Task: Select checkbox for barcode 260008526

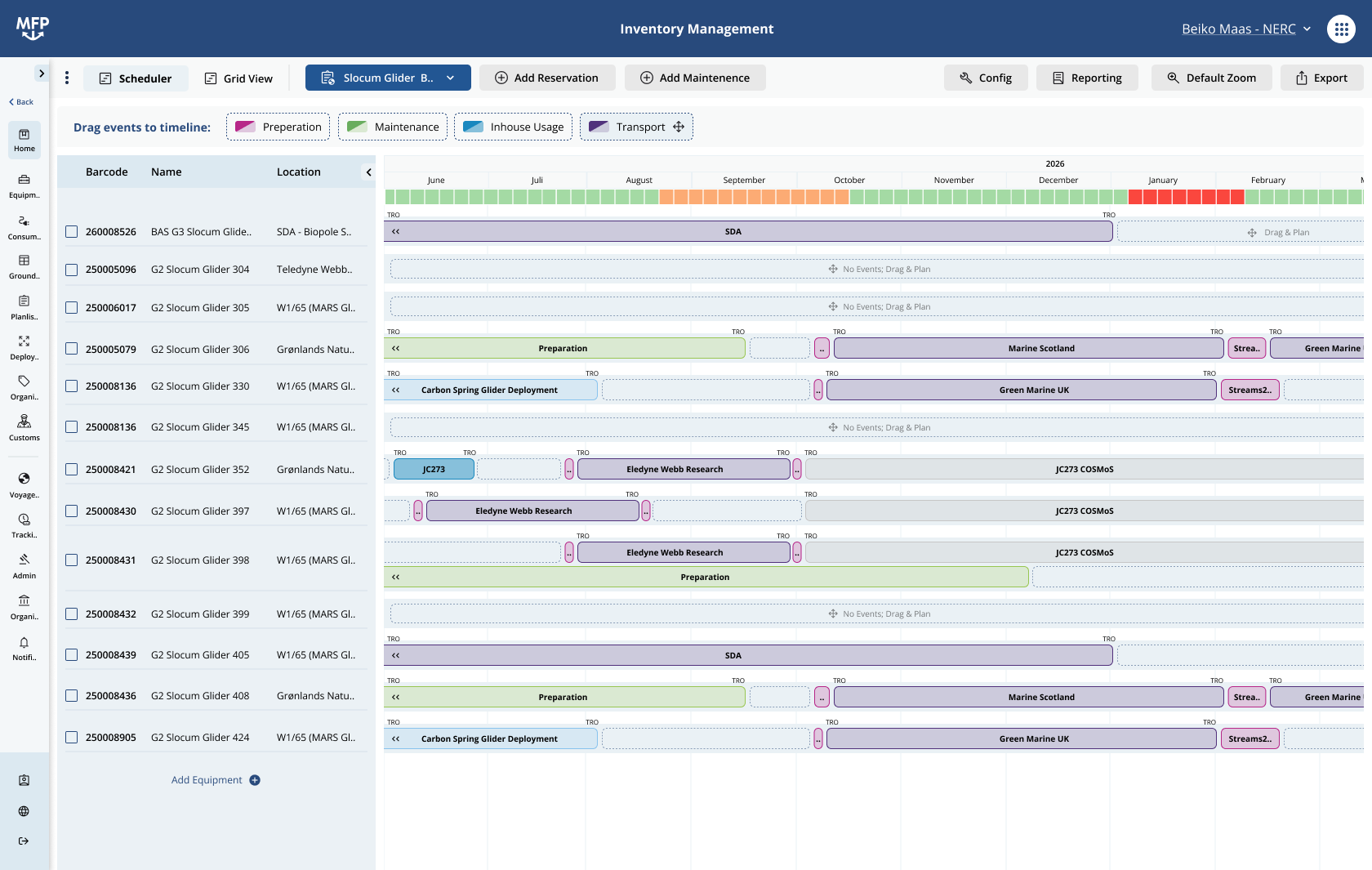Action: coord(72,232)
